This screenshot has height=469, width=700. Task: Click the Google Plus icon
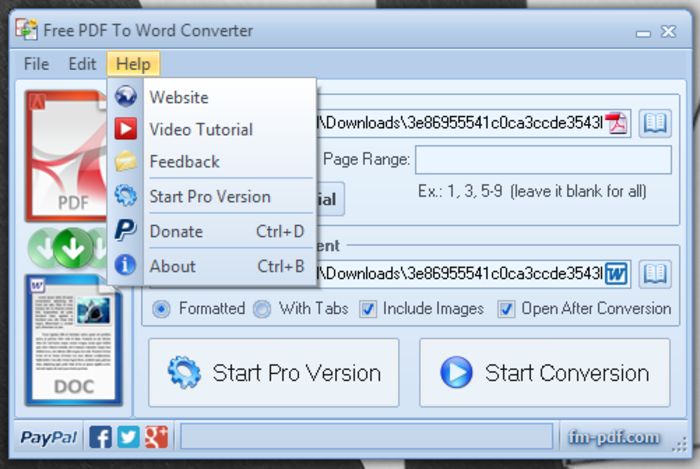coord(156,436)
